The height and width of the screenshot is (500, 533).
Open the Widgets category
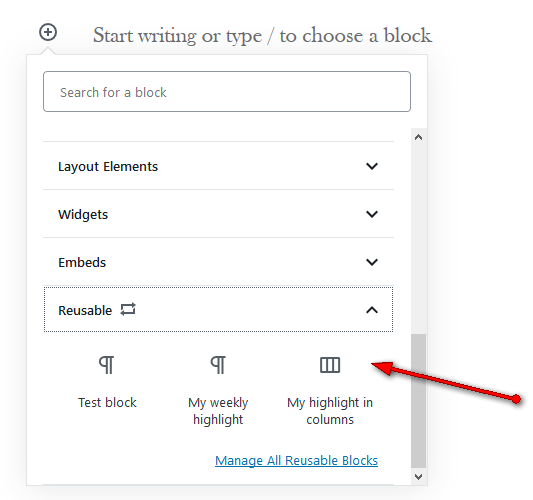218,214
